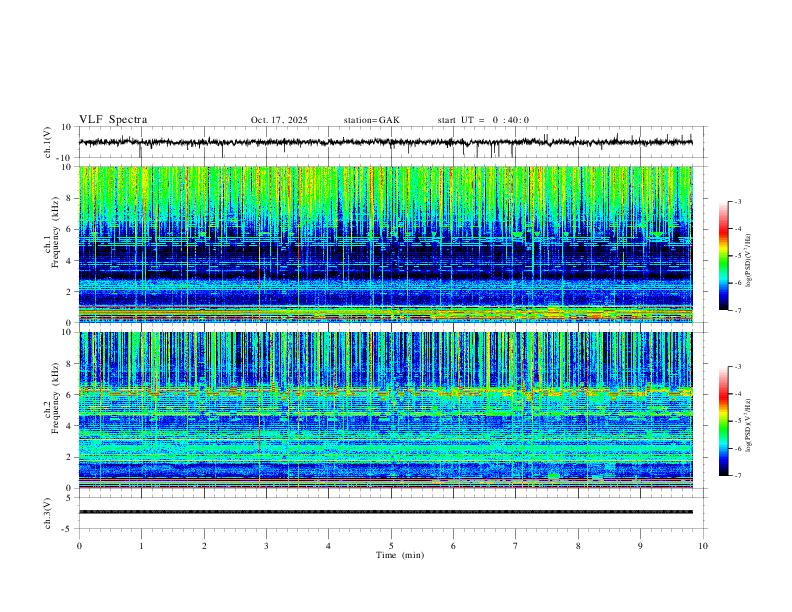The width and height of the screenshot is (792, 612).
Task: Click the upper ch.1 PSD color bar
Action: click(x=723, y=256)
